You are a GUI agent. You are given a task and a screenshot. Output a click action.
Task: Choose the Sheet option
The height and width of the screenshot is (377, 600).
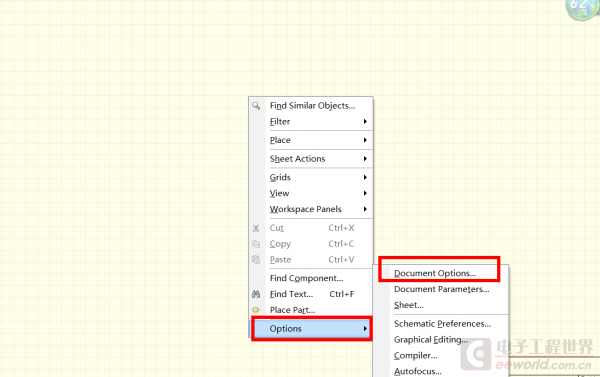pos(441,305)
